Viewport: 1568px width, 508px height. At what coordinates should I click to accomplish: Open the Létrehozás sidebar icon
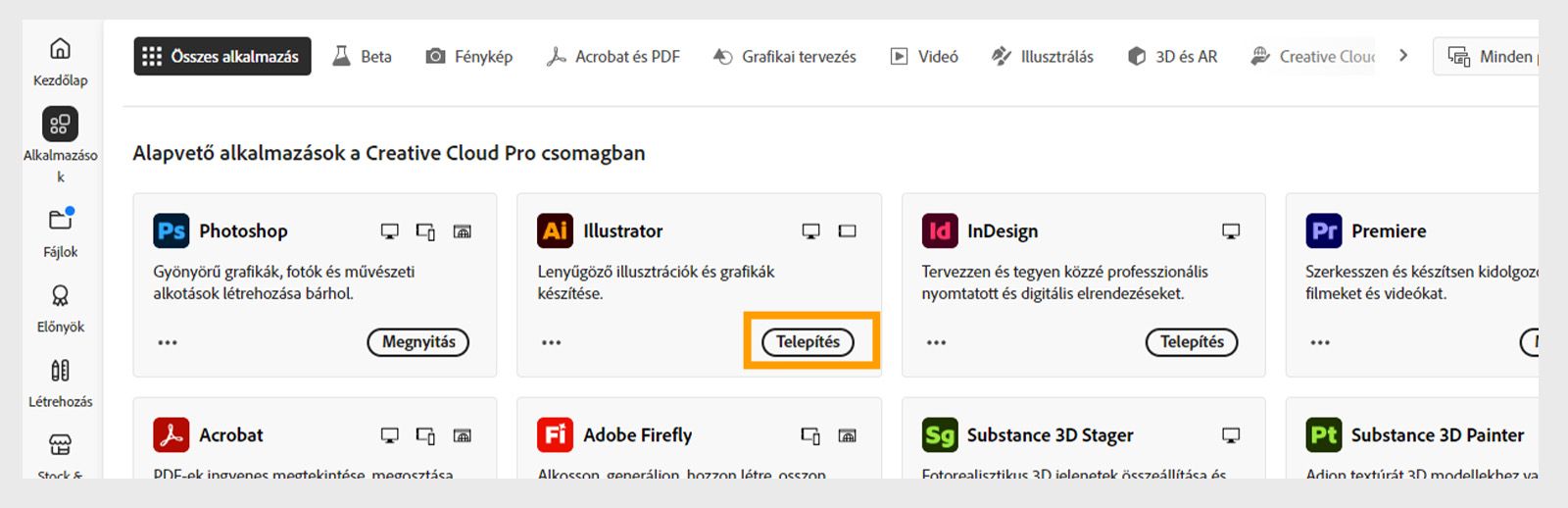point(60,370)
